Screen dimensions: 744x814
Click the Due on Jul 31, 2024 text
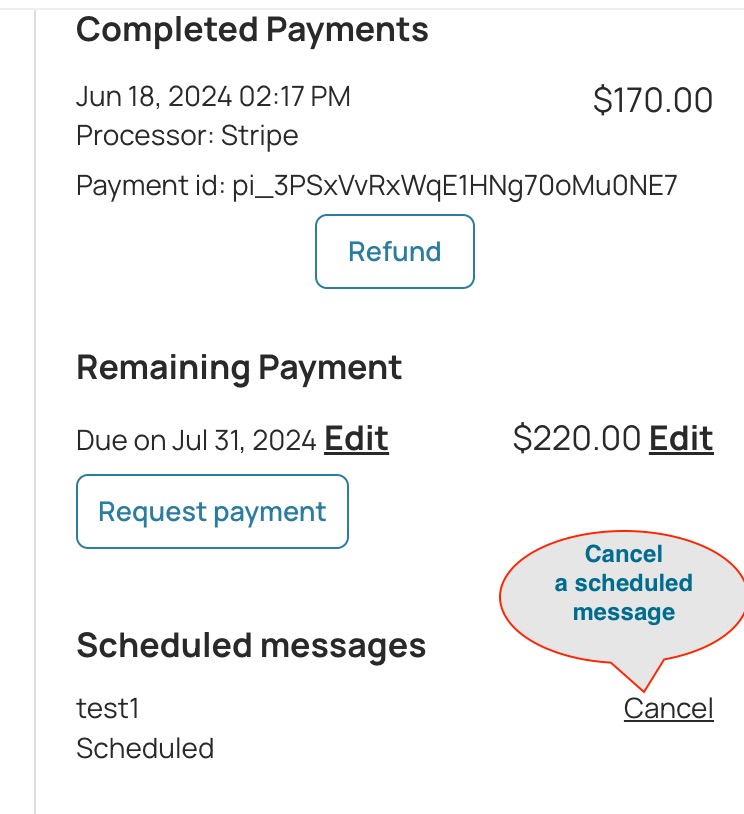tap(196, 440)
